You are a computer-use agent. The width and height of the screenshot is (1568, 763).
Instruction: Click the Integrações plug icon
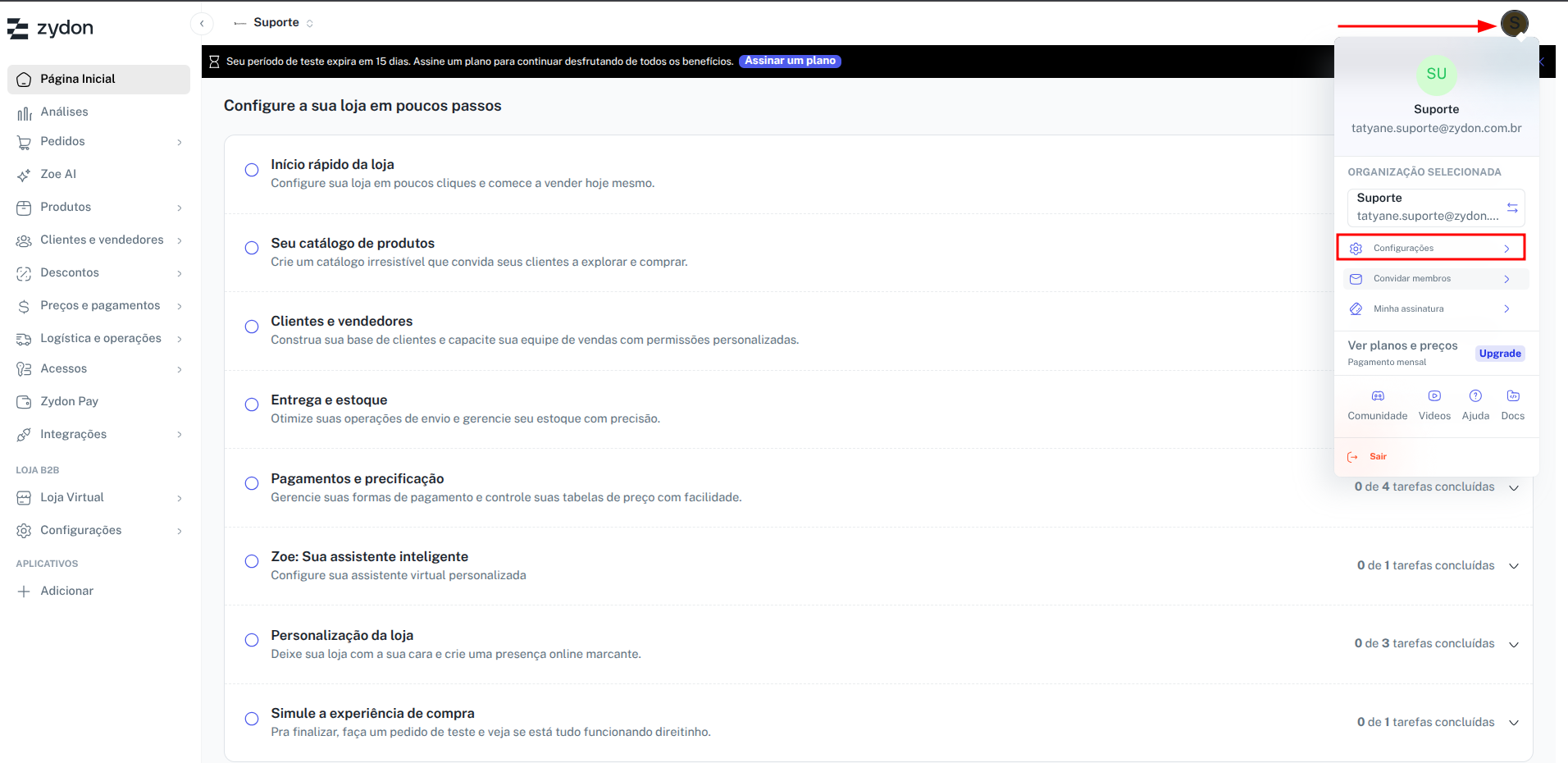pos(24,435)
